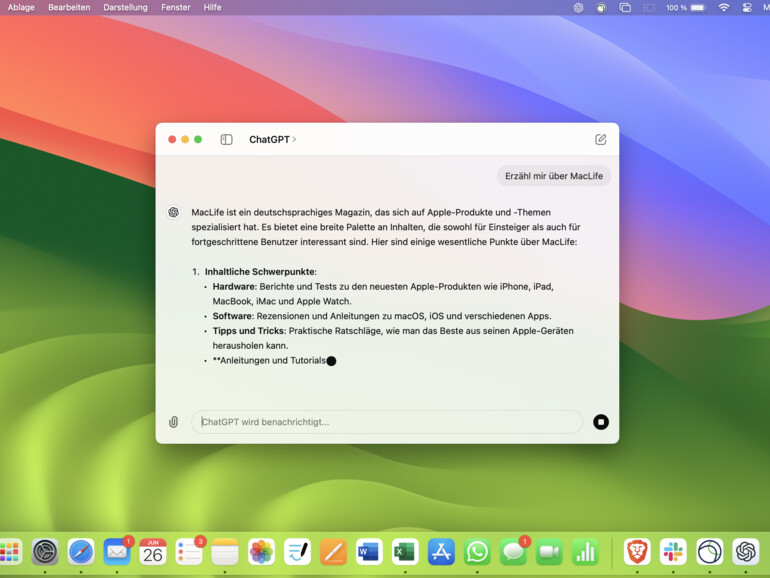The height and width of the screenshot is (578, 770).
Task: Focus the ChatGPT message input field
Action: tap(387, 422)
